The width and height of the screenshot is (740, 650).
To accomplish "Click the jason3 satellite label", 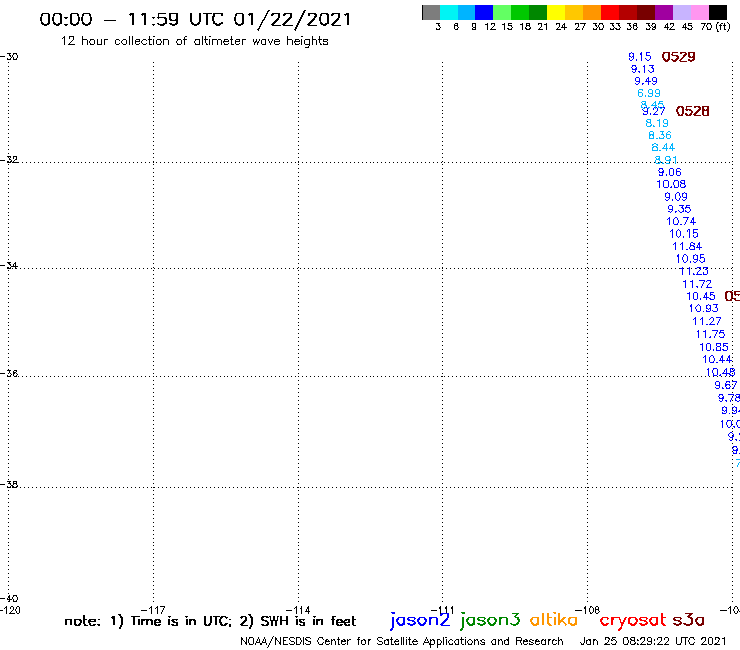I will [x=490, y=620].
